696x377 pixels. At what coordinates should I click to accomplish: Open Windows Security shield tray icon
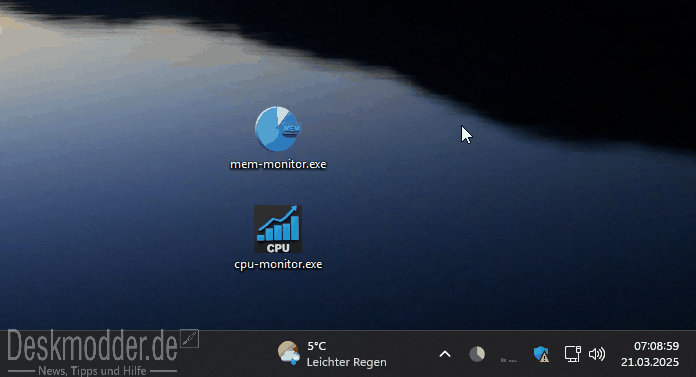point(541,354)
